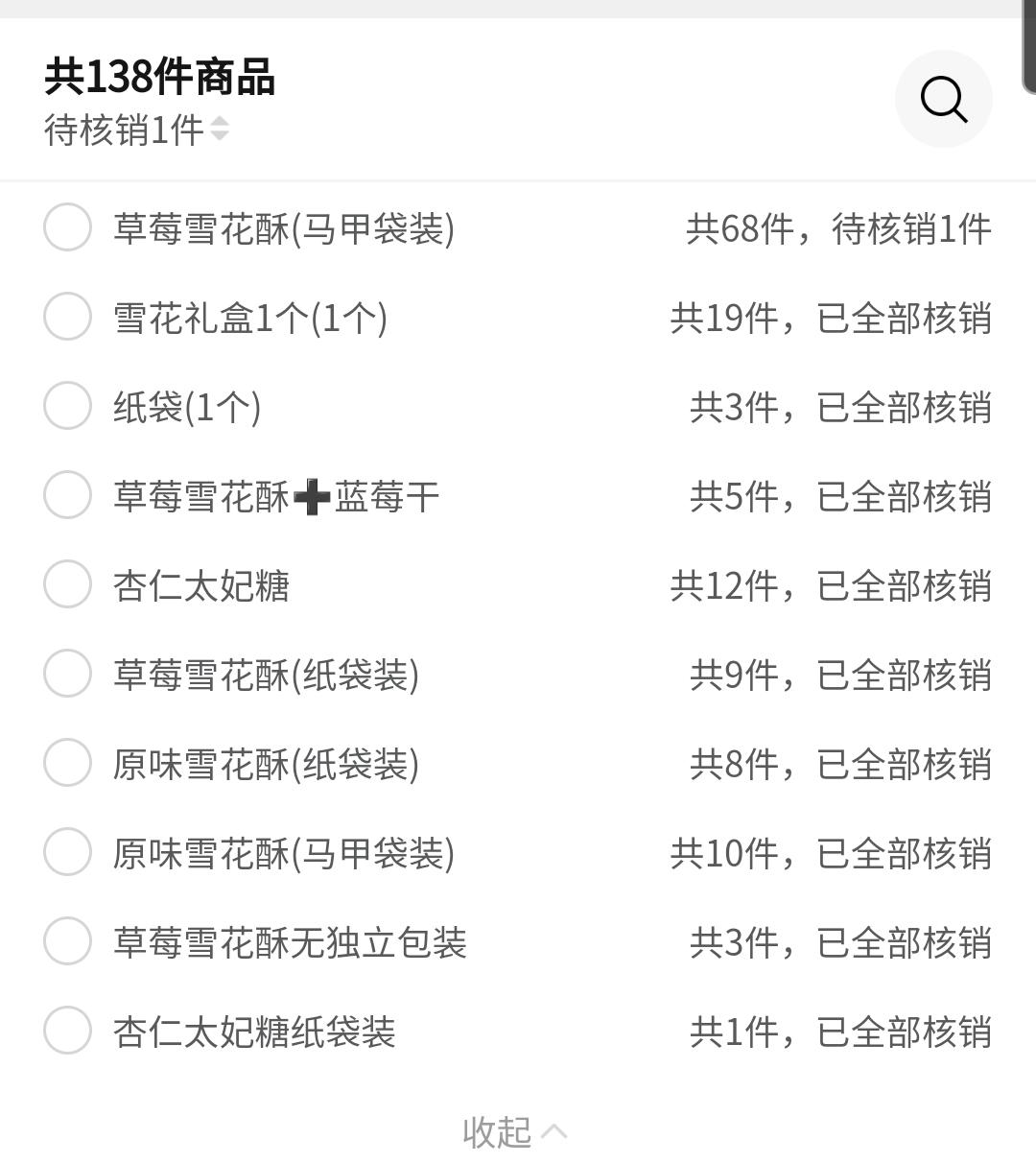1036x1163 pixels.
Task: Select the 草莓雪花酥(马甲袋装) radio button
Action: click(67, 228)
